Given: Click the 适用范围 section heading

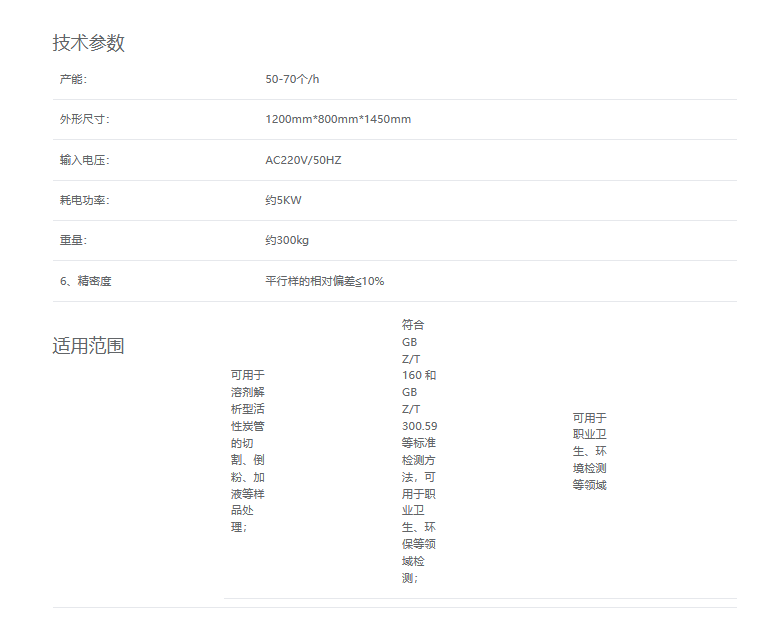Looking at the screenshot, I should pyautogui.click(x=88, y=346).
